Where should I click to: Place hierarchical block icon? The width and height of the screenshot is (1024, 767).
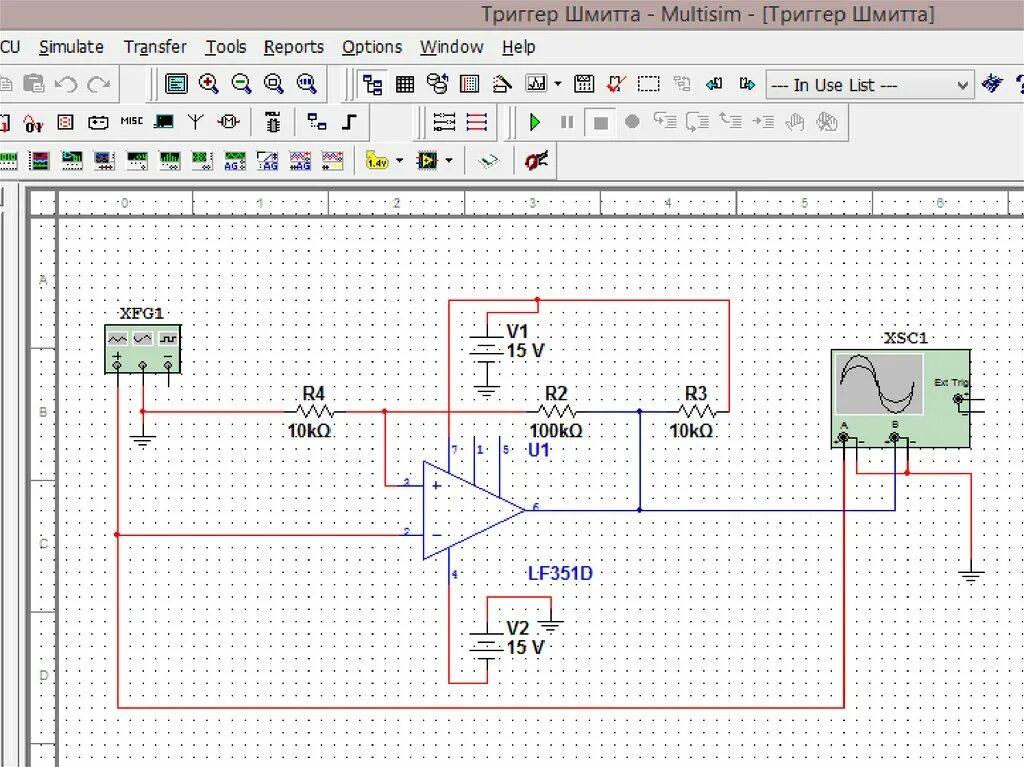(x=317, y=122)
